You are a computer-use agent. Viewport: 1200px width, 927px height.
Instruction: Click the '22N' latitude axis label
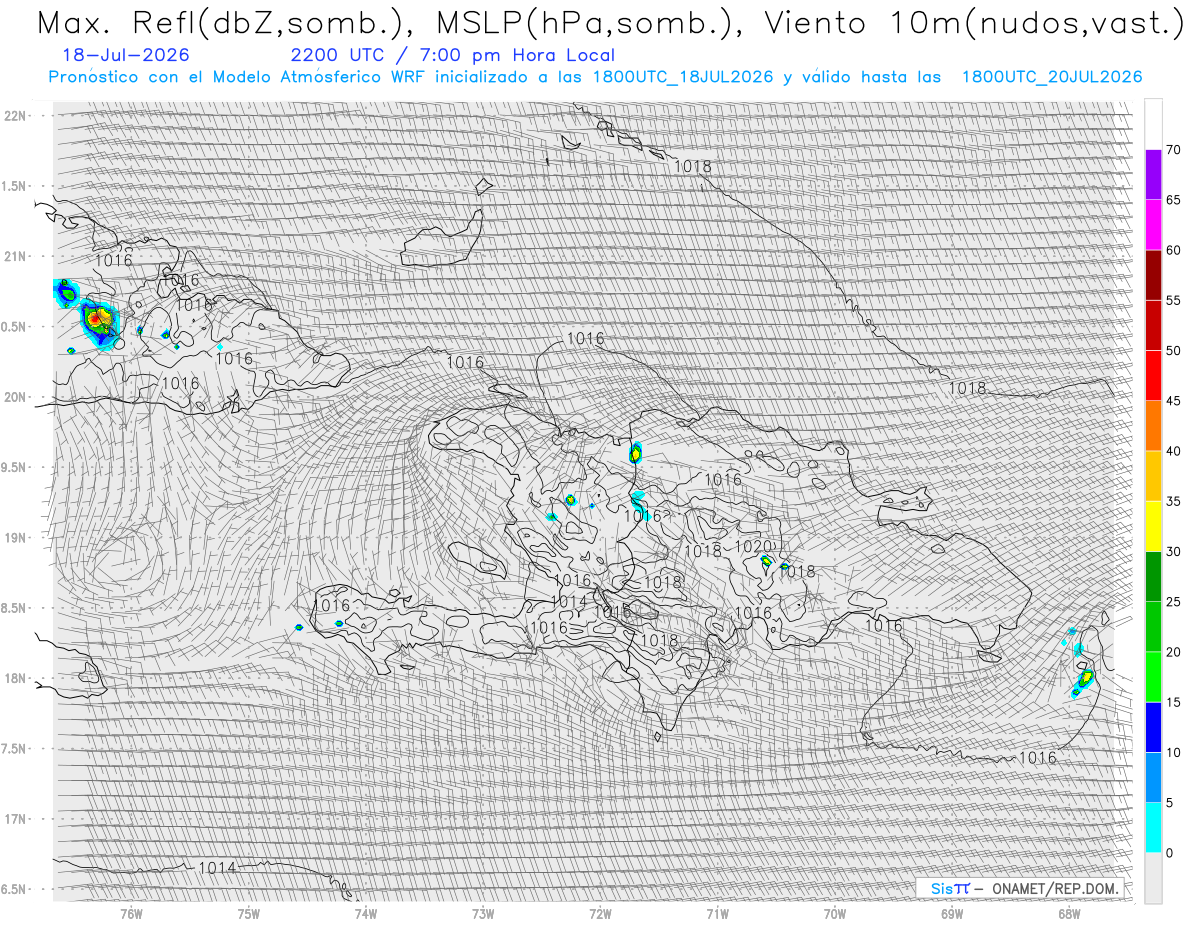16,116
